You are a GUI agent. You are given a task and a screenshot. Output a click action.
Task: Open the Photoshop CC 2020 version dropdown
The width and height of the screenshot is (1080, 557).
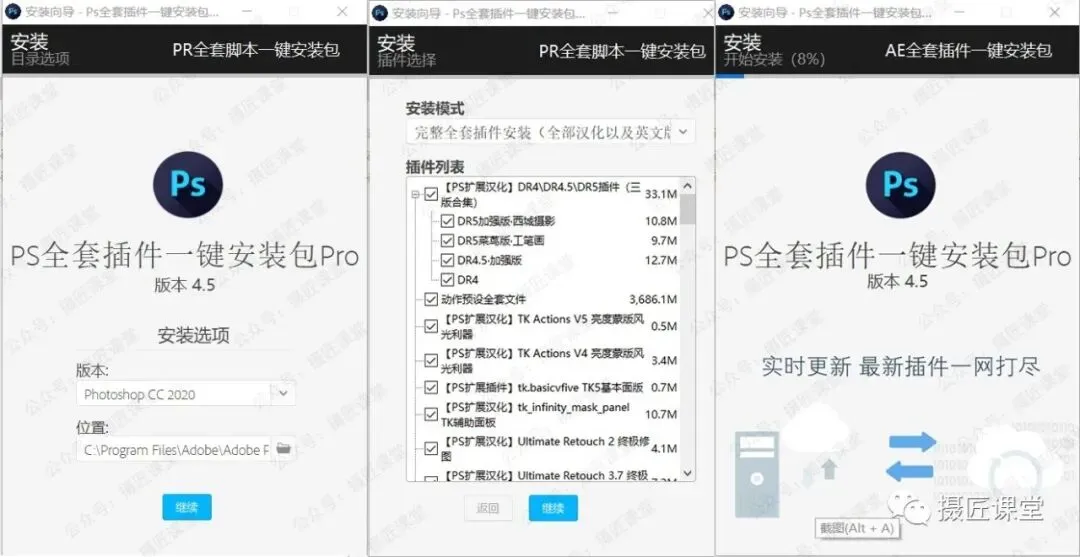click(186, 394)
